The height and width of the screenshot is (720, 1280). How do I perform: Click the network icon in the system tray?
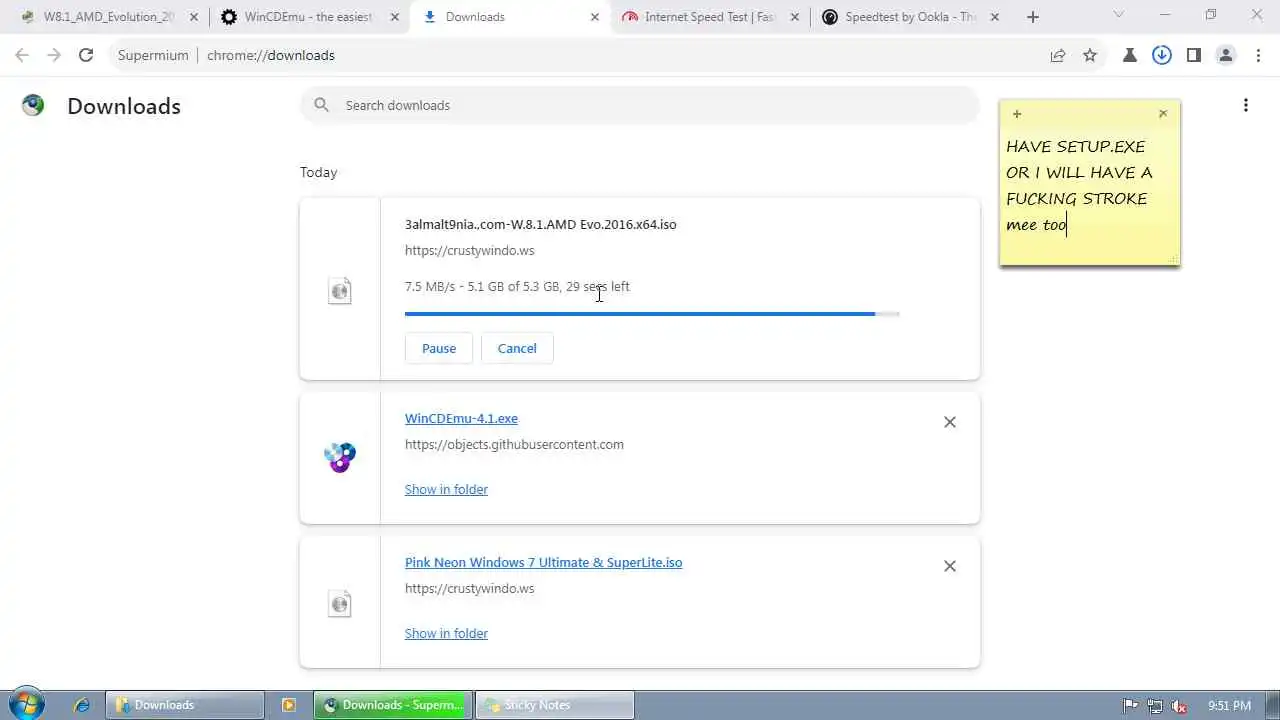pos(1155,705)
